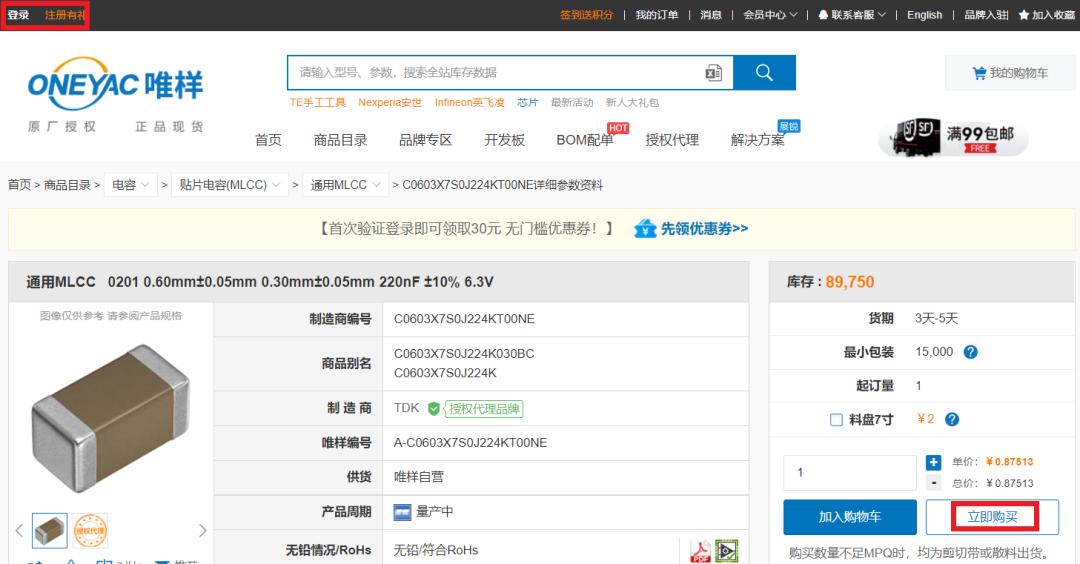The height and width of the screenshot is (564, 1080).
Task: Click the 首页 breadcrumb link
Action: [19, 185]
